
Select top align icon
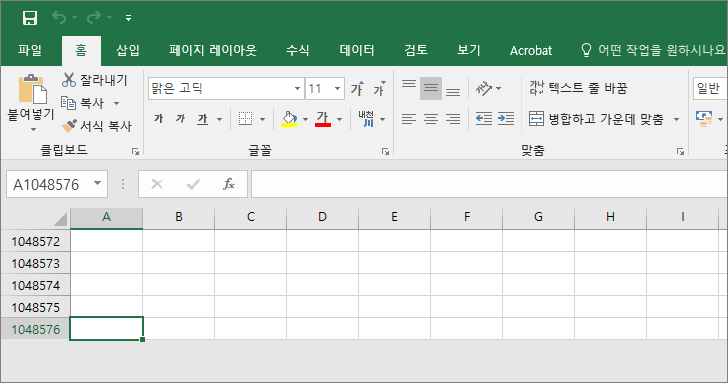pyautogui.click(x=409, y=84)
